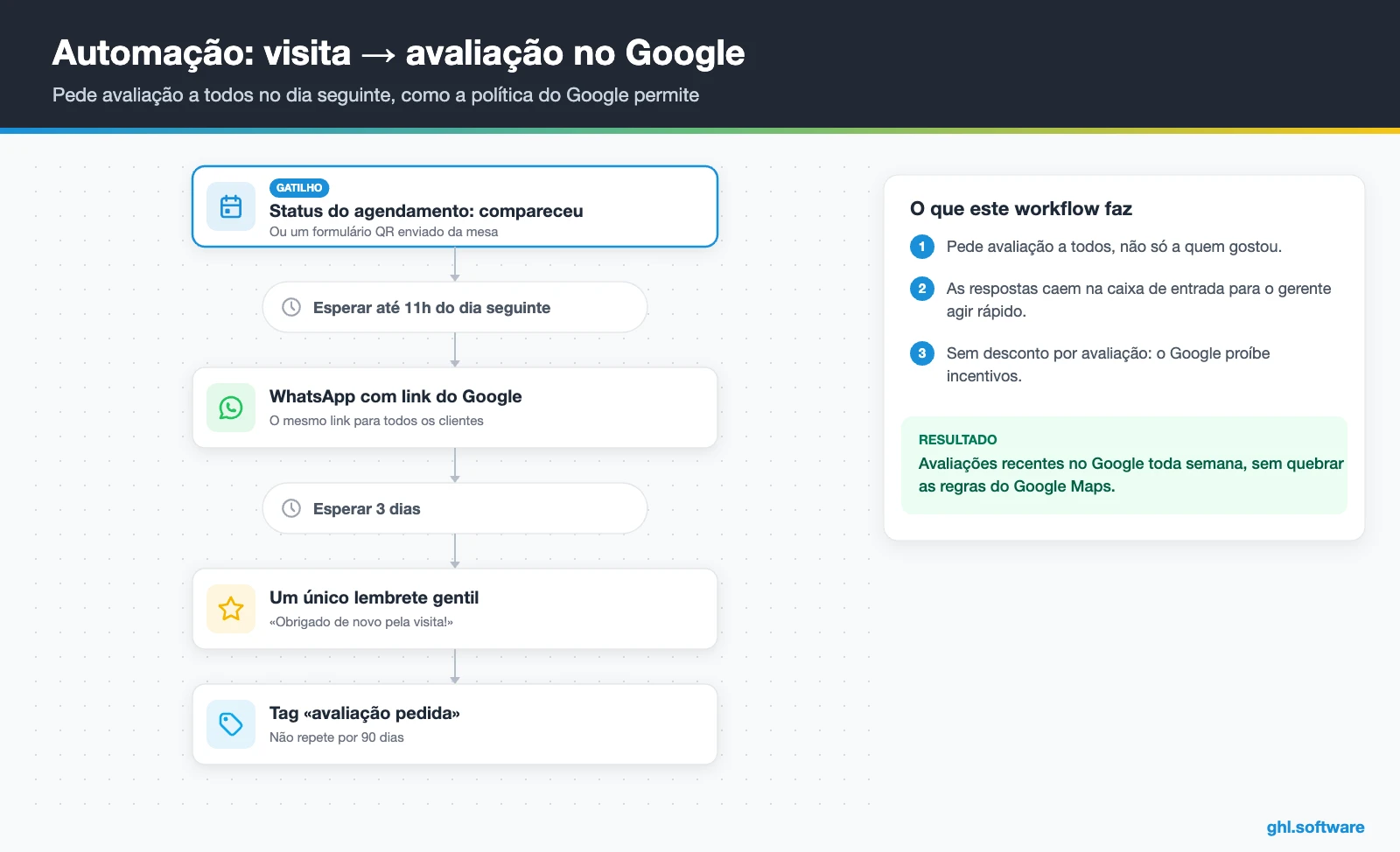This screenshot has height=852, width=1400.
Task: Click the clock icon beside 'Esperar até 11h'
Action: (x=291, y=307)
